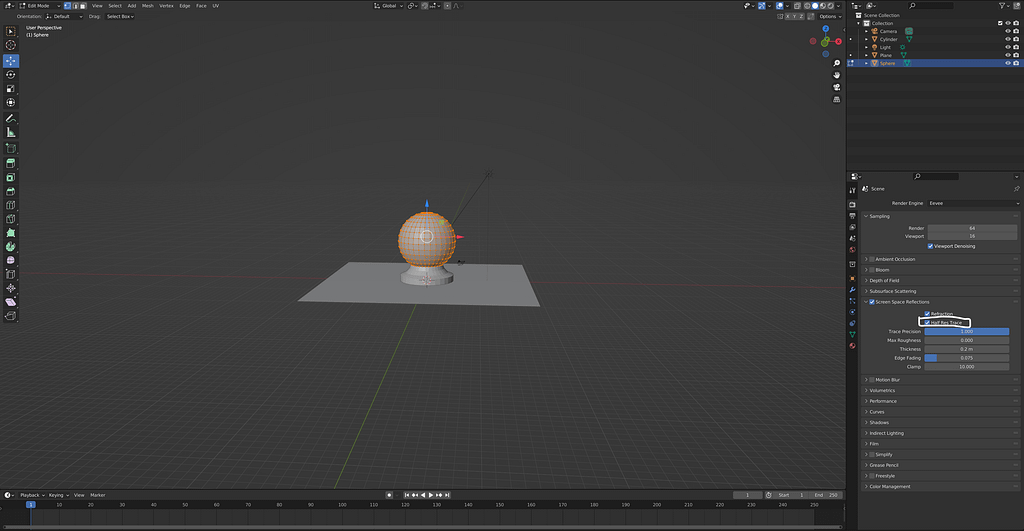1024x531 pixels.
Task: Uncheck Viewport Denoising
Action: coord(931,245)
